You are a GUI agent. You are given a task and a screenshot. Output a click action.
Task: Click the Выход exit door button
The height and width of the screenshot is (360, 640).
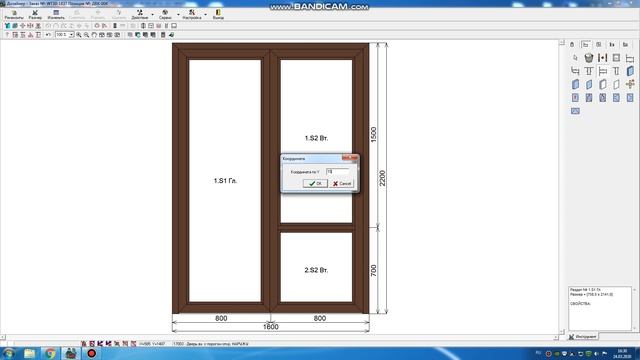click(218, 15)
